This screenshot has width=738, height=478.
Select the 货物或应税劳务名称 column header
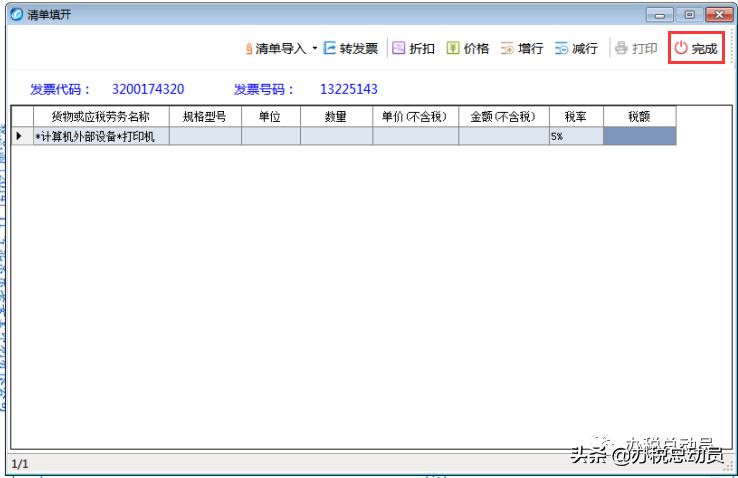tap(101, 116)
